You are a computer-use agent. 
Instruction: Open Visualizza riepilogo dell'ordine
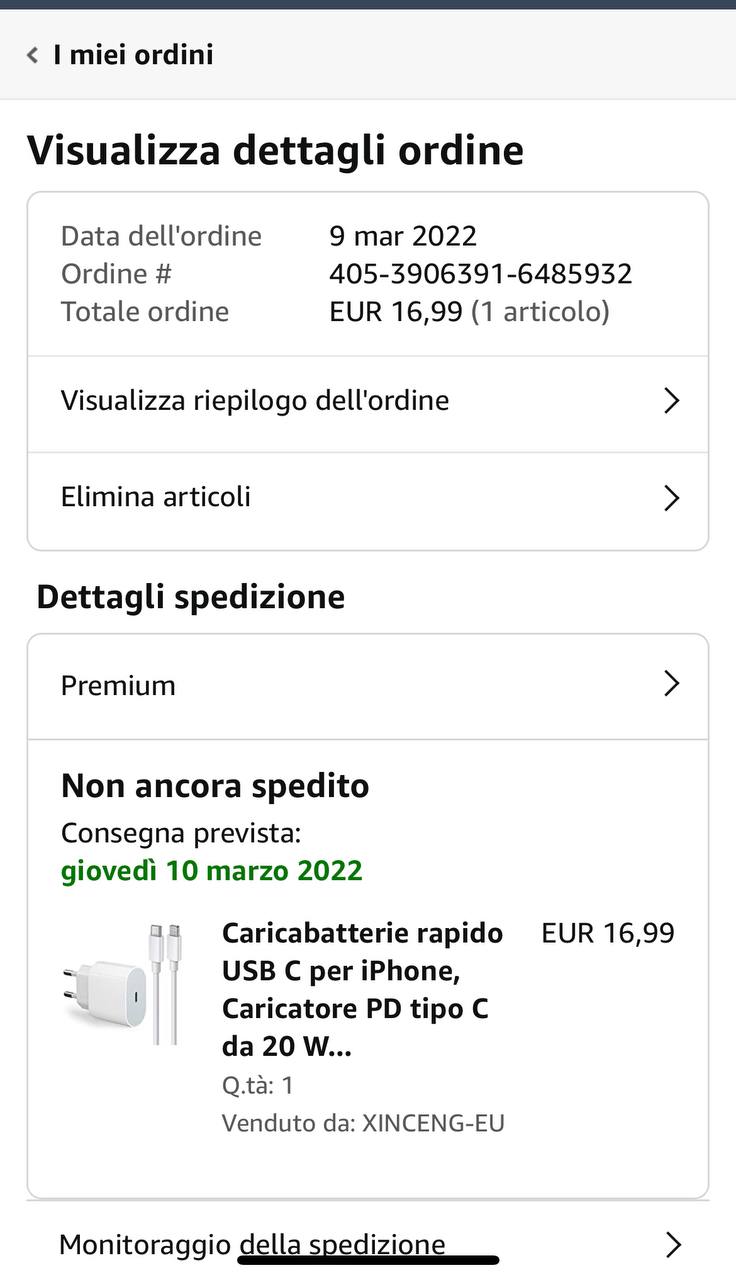pos(255,401)
